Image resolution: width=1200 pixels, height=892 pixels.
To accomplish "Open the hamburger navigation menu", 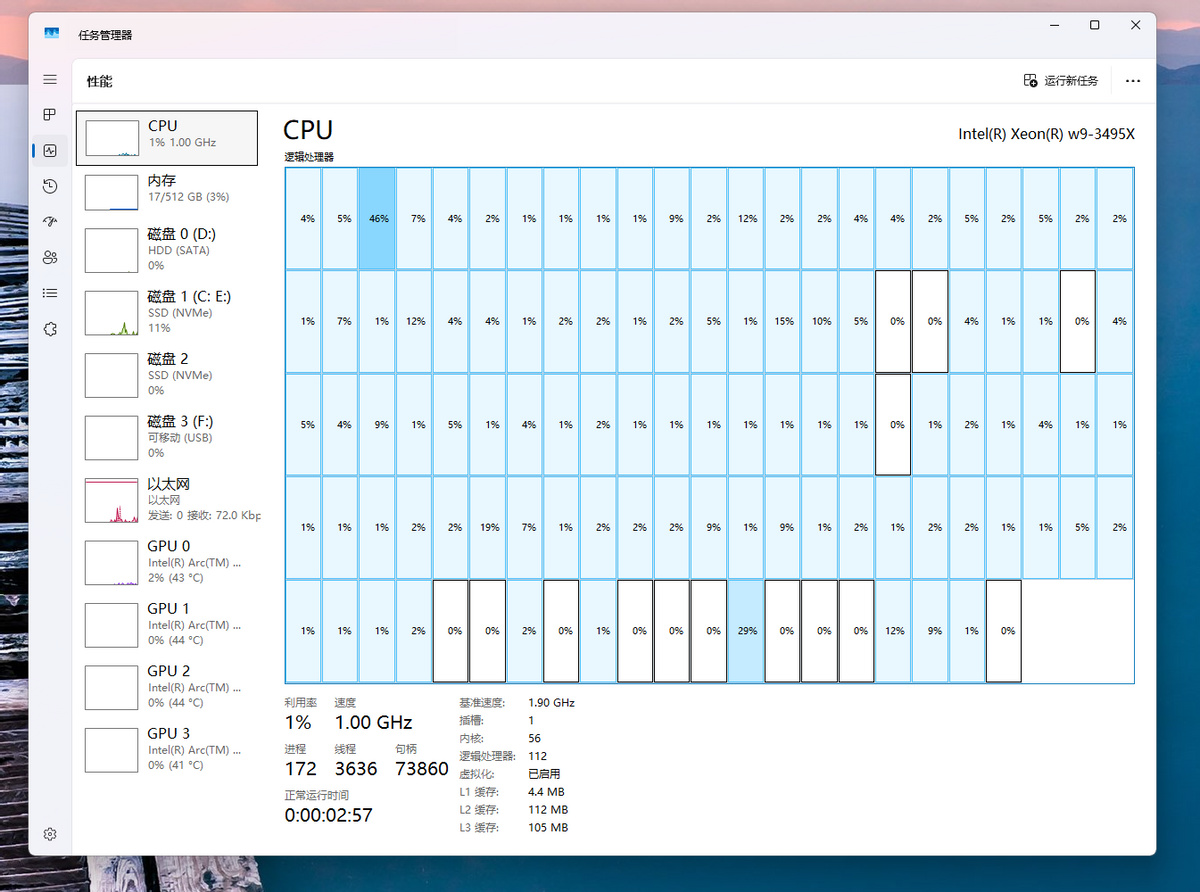I will click(x=50, y=79).
